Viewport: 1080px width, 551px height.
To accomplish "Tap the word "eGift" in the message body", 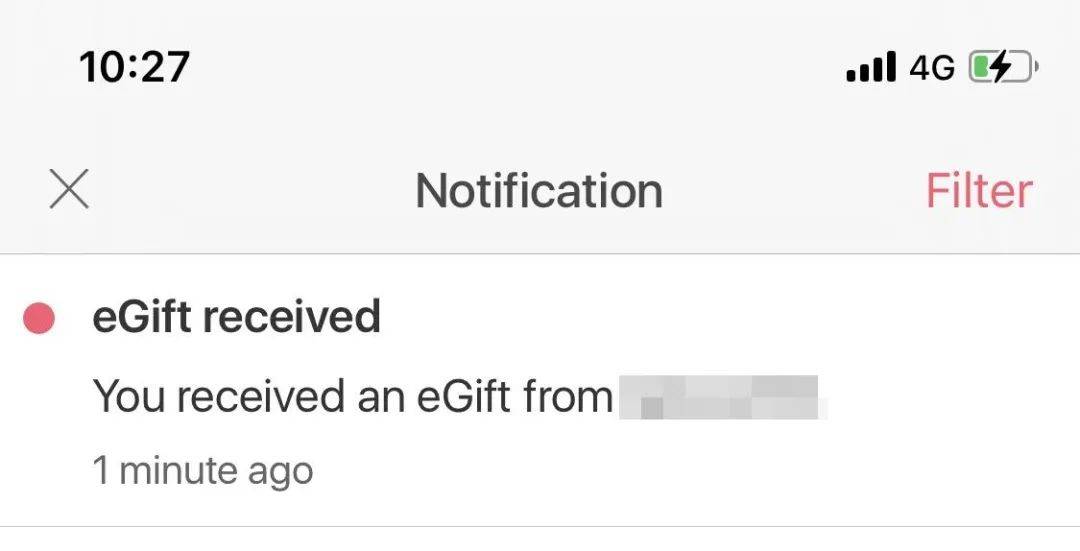I will click(461, 397).
